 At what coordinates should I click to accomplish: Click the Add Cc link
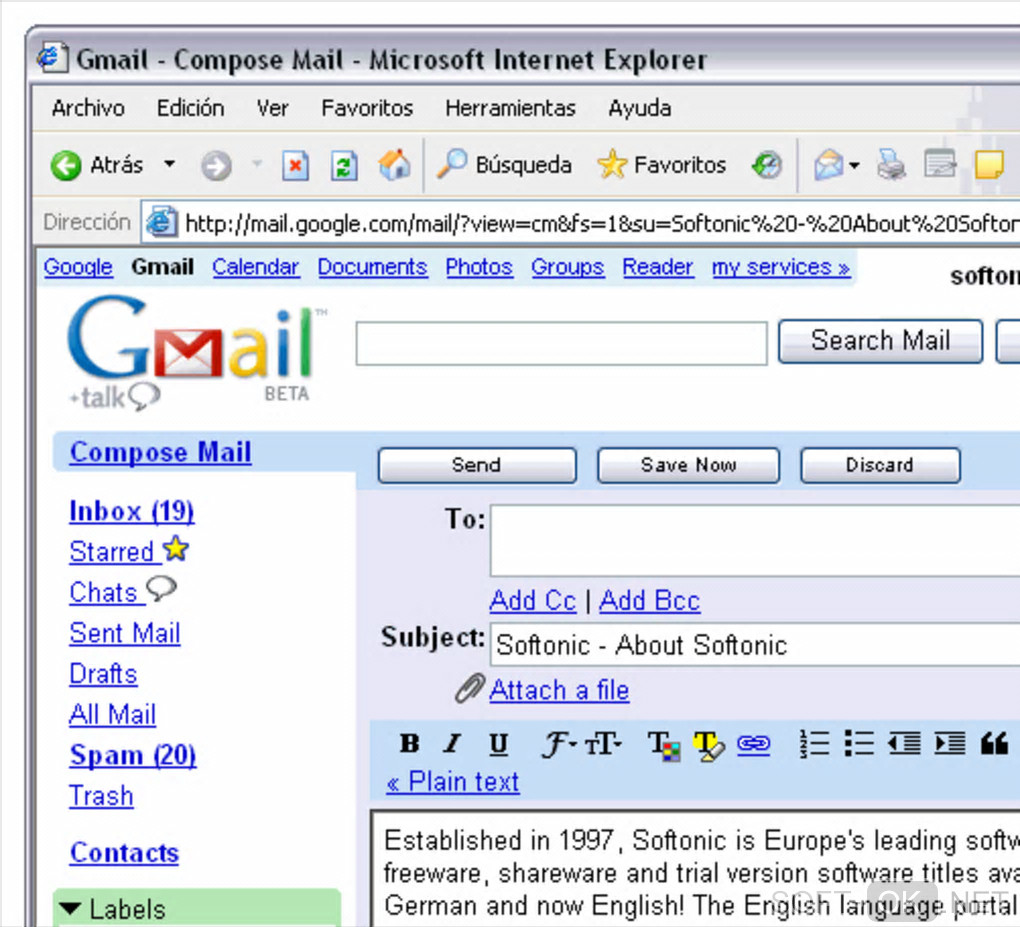[533, 600]
